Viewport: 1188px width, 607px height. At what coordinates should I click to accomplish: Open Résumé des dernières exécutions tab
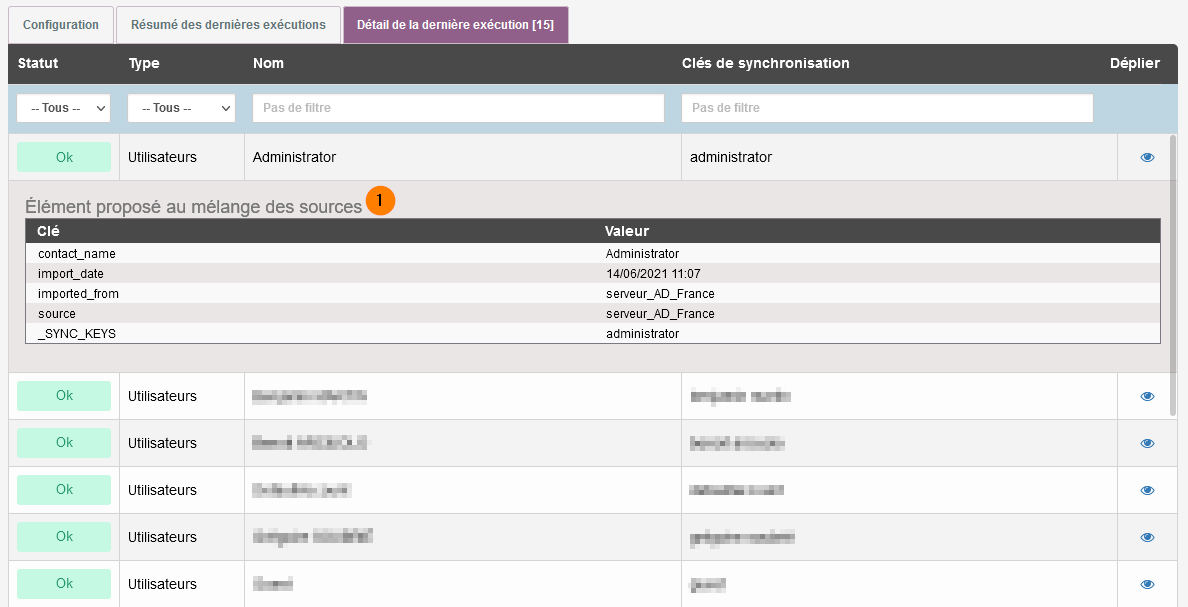click(x=228, y=24)
